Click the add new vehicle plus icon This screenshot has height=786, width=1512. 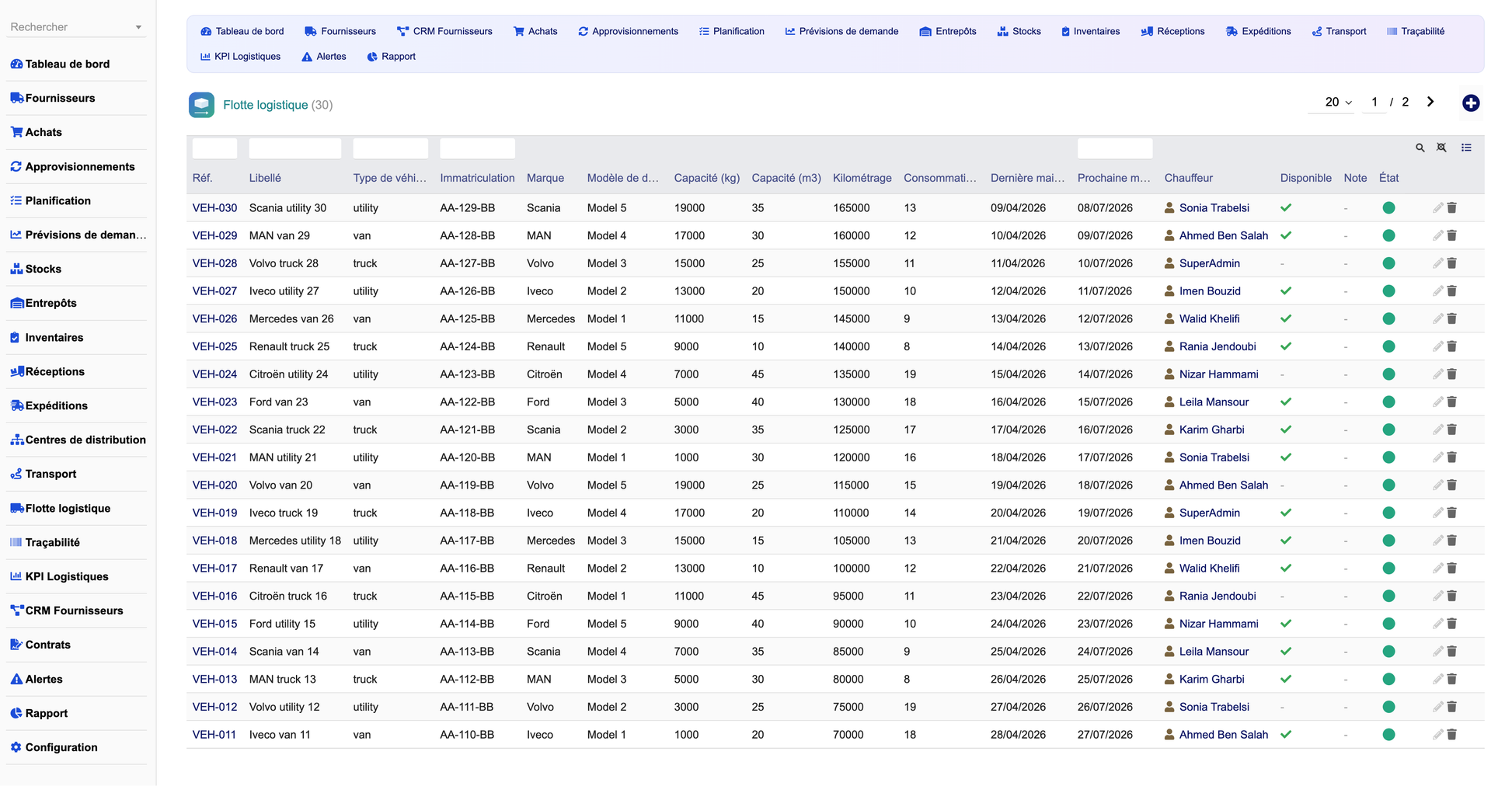click(x=1470, y=103)
